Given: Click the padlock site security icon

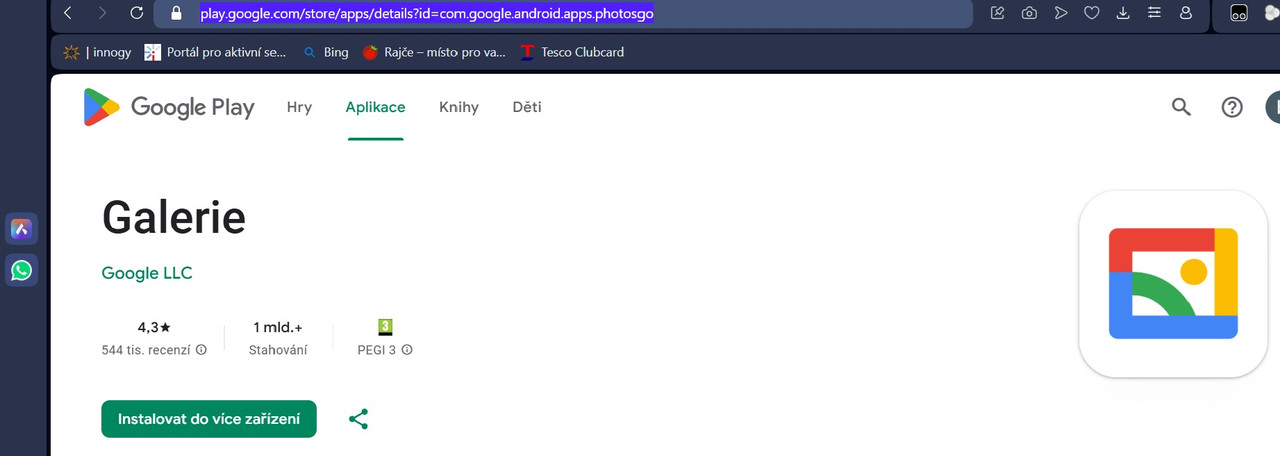Looking at the screenshot, I should tap(177, 13).
